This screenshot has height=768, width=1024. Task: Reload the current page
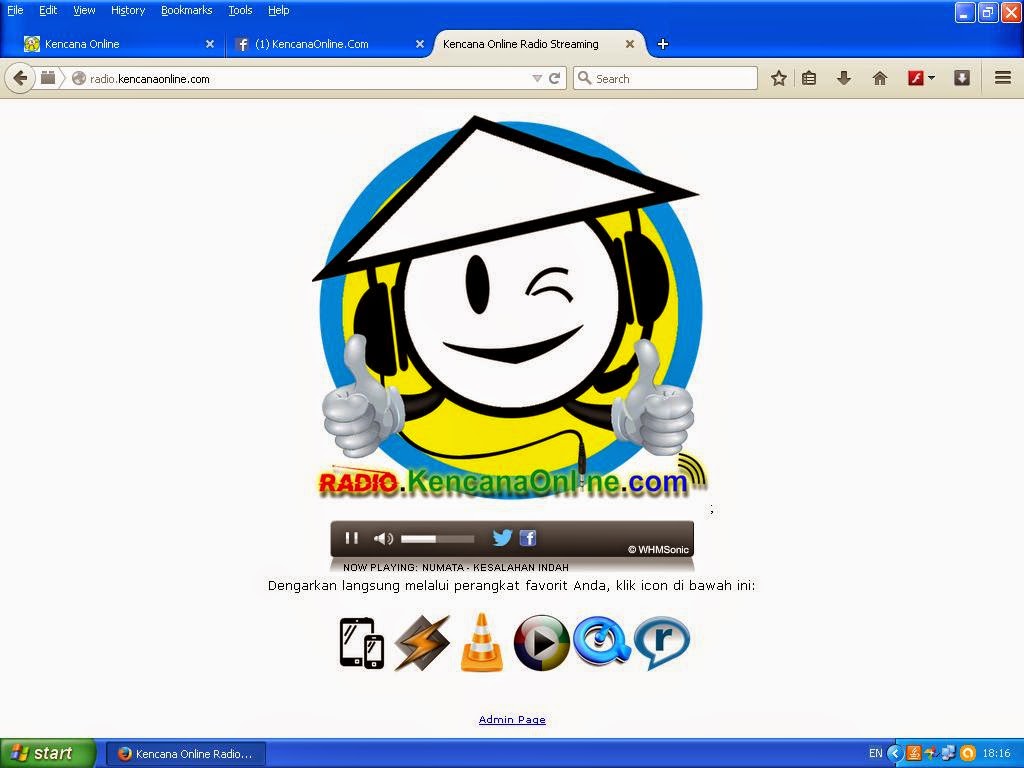pos(554,78)
